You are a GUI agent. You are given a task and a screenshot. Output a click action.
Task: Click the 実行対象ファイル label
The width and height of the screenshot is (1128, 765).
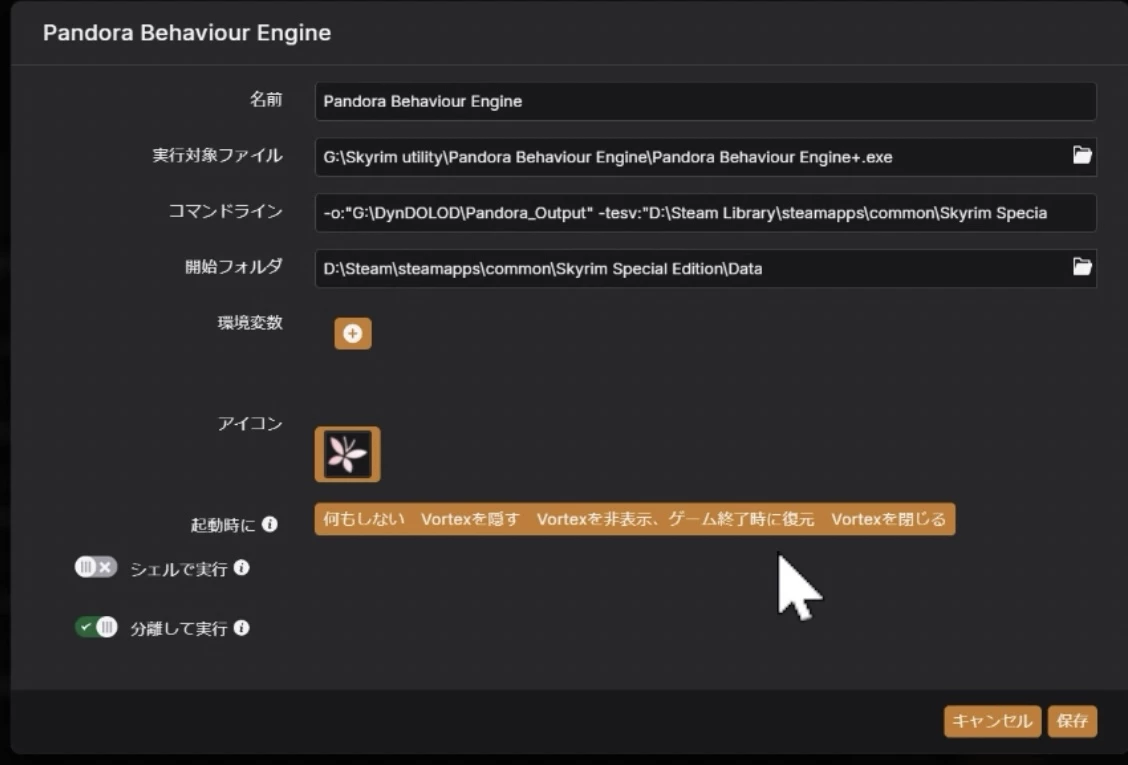[217, 155]
